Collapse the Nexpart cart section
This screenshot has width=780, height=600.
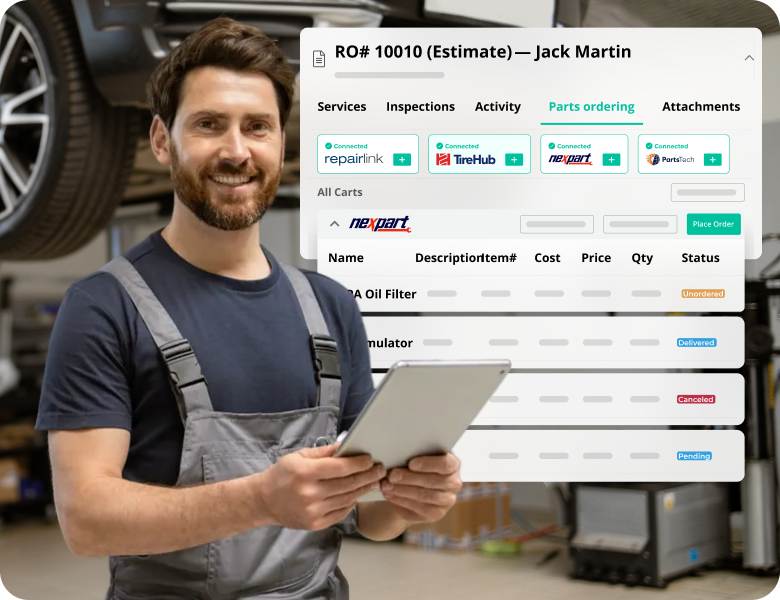coord(334,224)
